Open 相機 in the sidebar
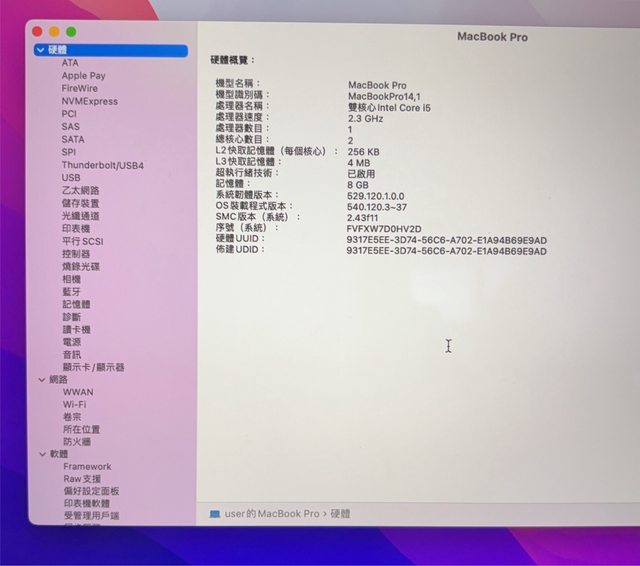The height and width of the screenshot is (566, 640). point(71,280)
